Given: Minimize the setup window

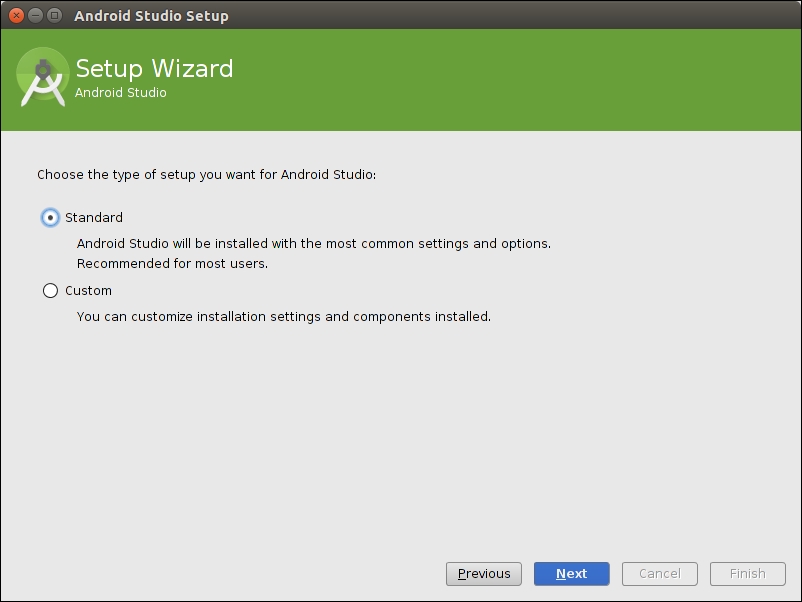Looking at the screenshot, I should pos(35,15).
